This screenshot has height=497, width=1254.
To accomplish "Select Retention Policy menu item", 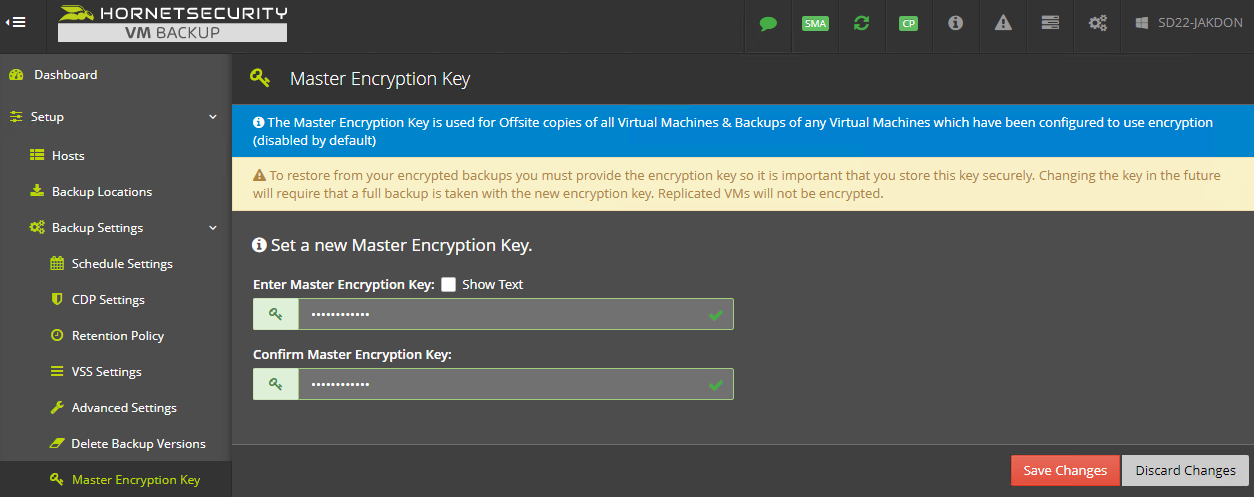I will 115,336.
